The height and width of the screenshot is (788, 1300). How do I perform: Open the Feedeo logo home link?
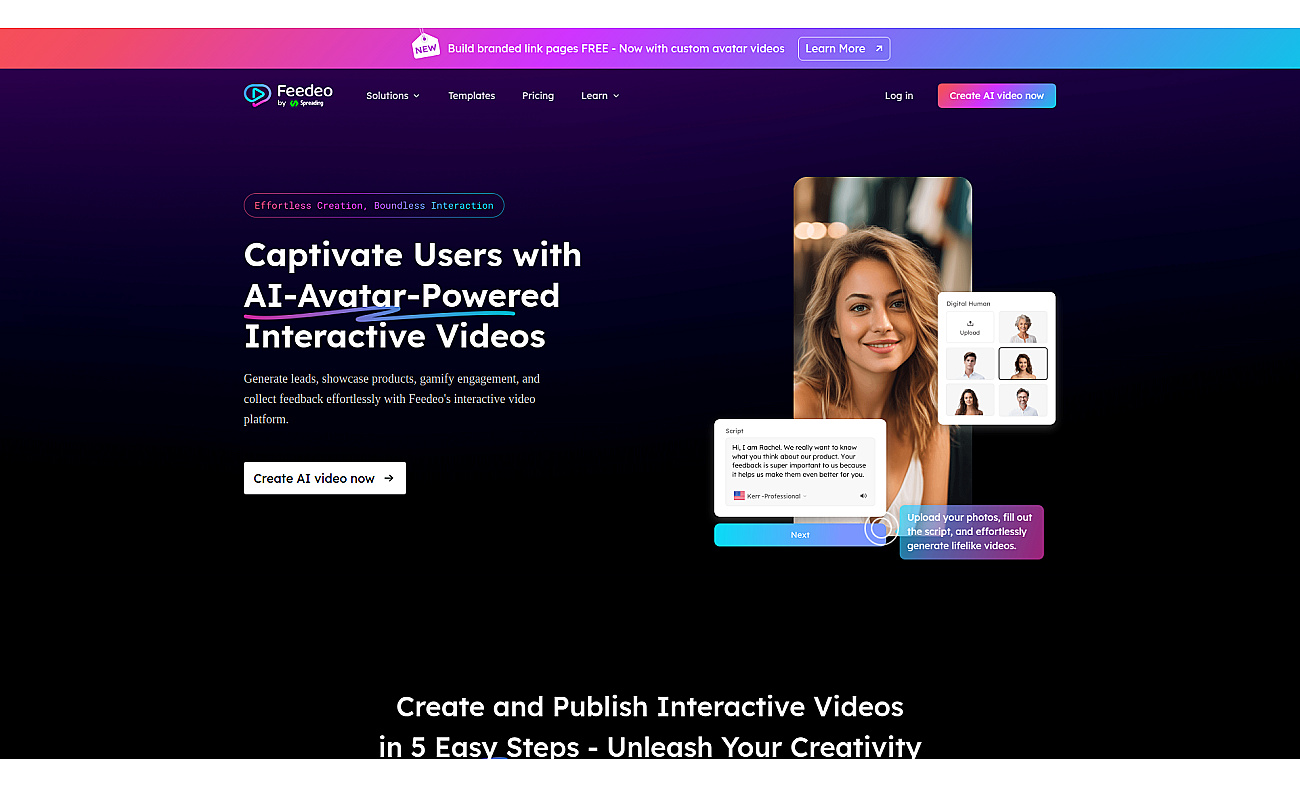pos(288,95)
